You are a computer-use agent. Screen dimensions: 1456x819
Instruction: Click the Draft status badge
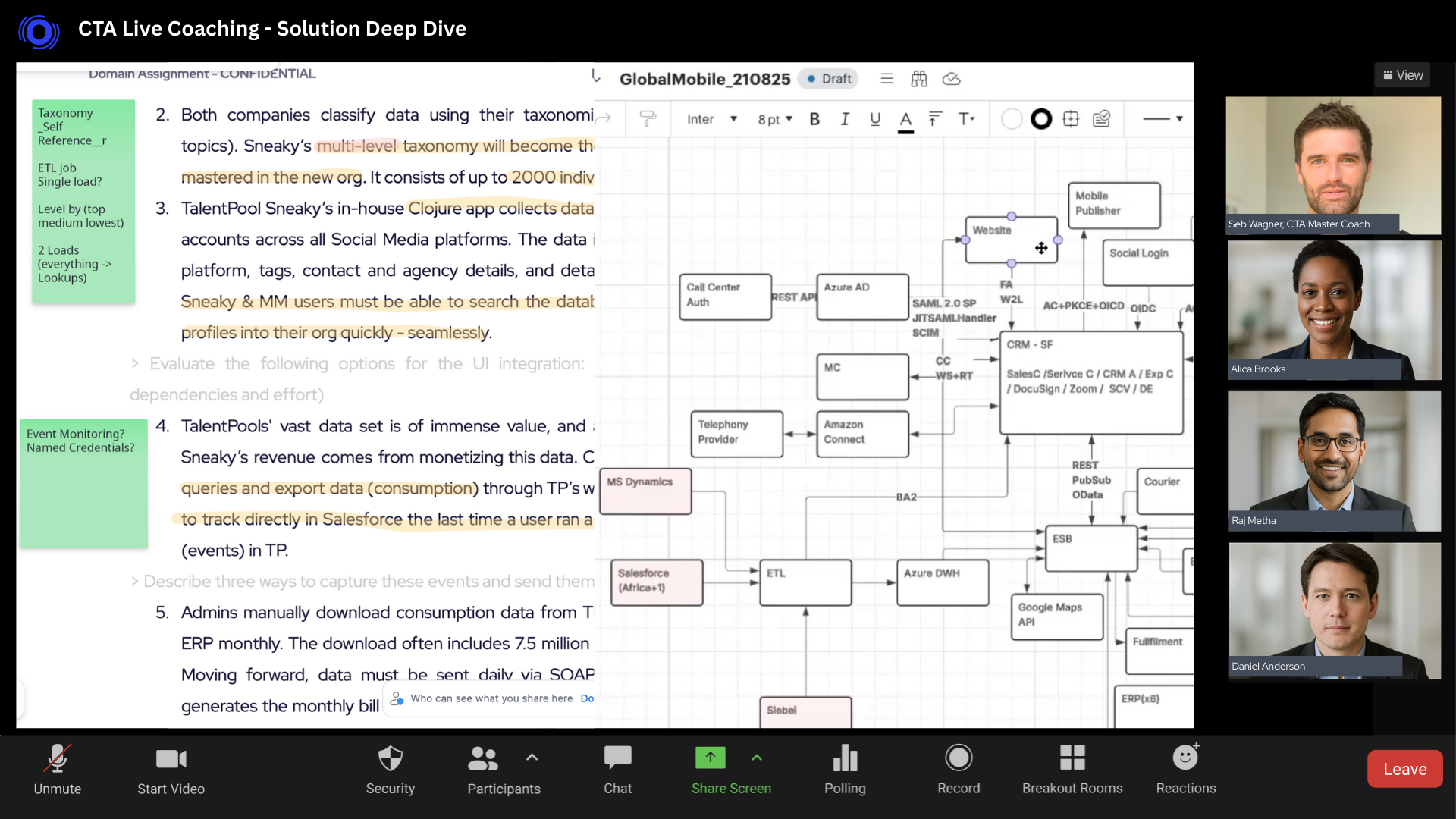(829, 79)
